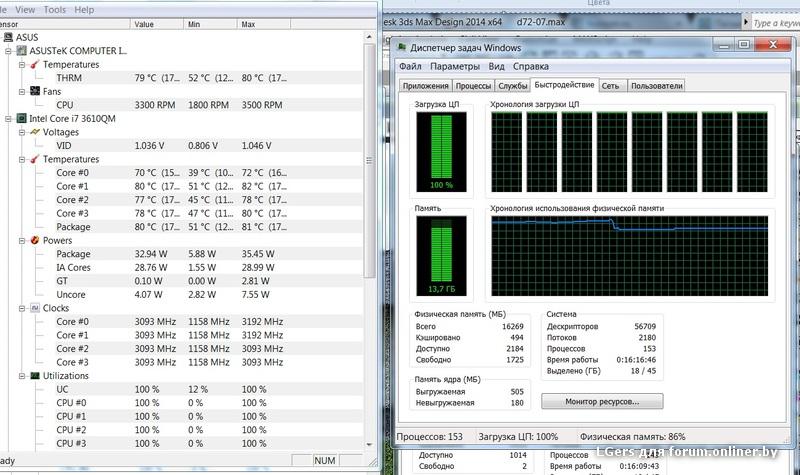Click the Fans category icon
Screen dimensions: 800x475
(x=35, y=91)
